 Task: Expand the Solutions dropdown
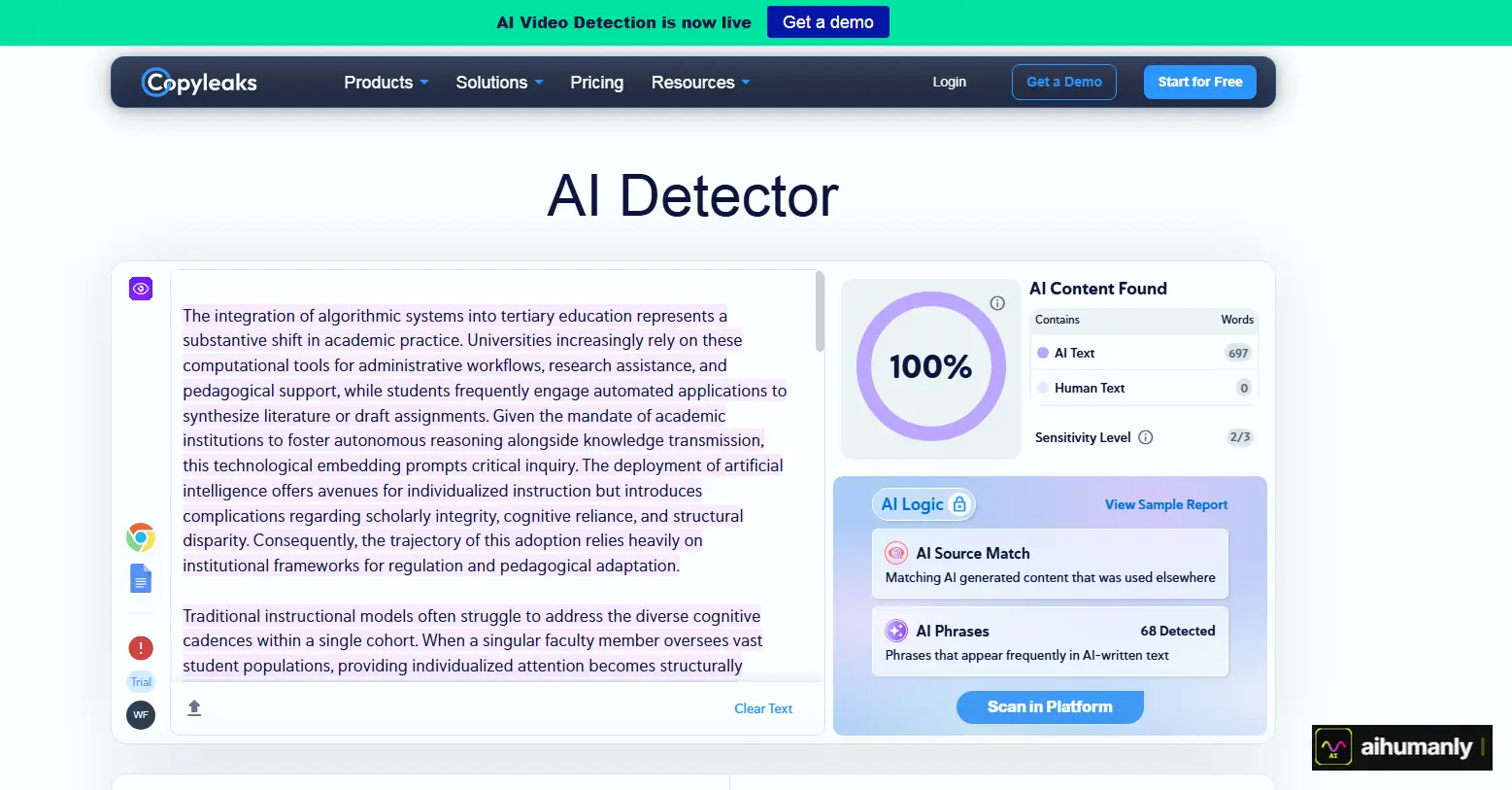(499, 83)
